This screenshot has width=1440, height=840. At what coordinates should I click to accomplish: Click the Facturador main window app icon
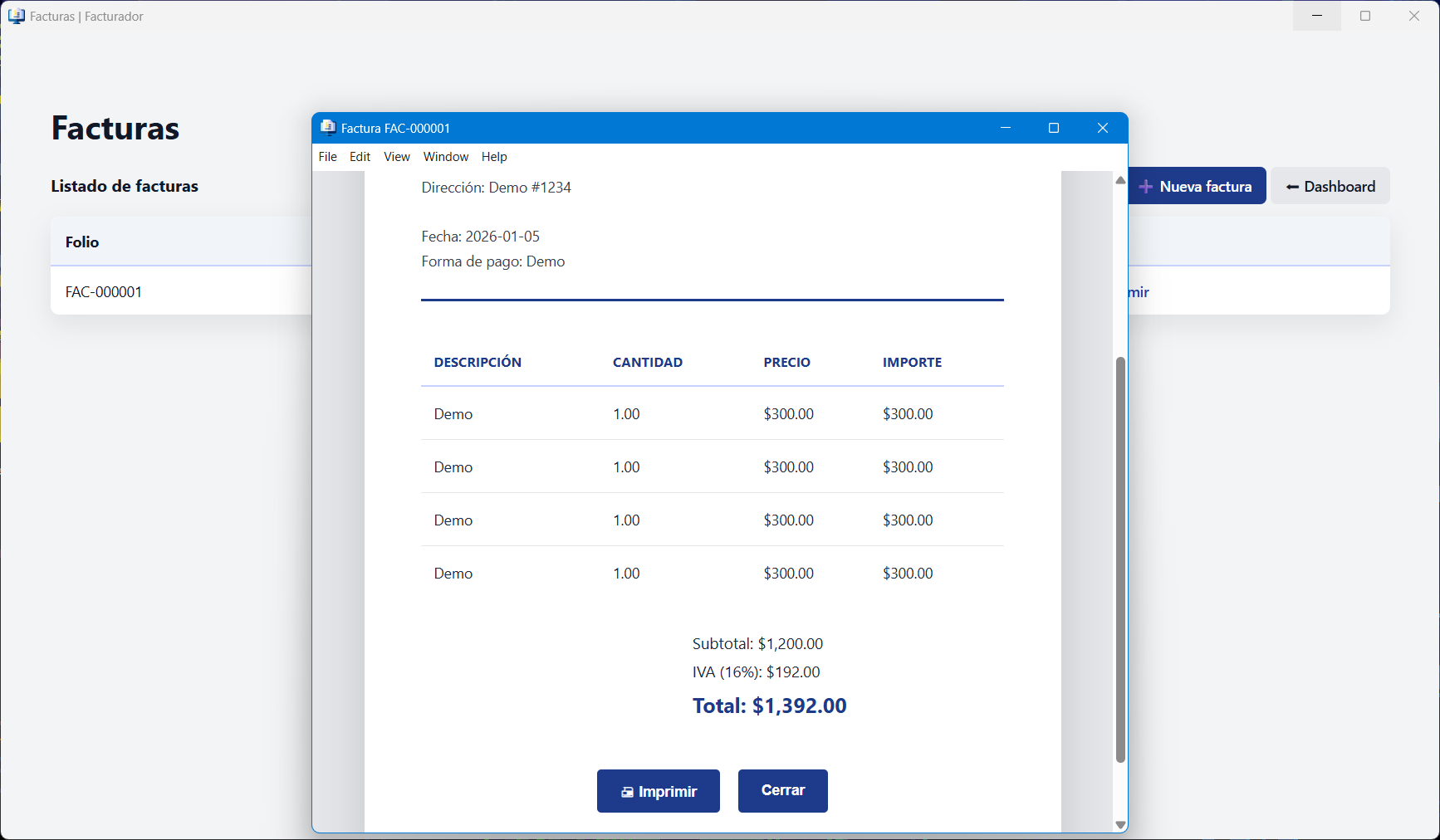pos(17,17)
